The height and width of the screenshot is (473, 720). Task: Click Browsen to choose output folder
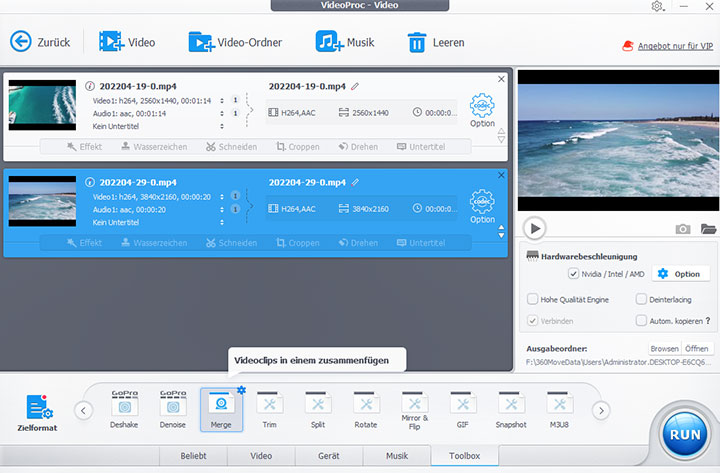[663, 349]
